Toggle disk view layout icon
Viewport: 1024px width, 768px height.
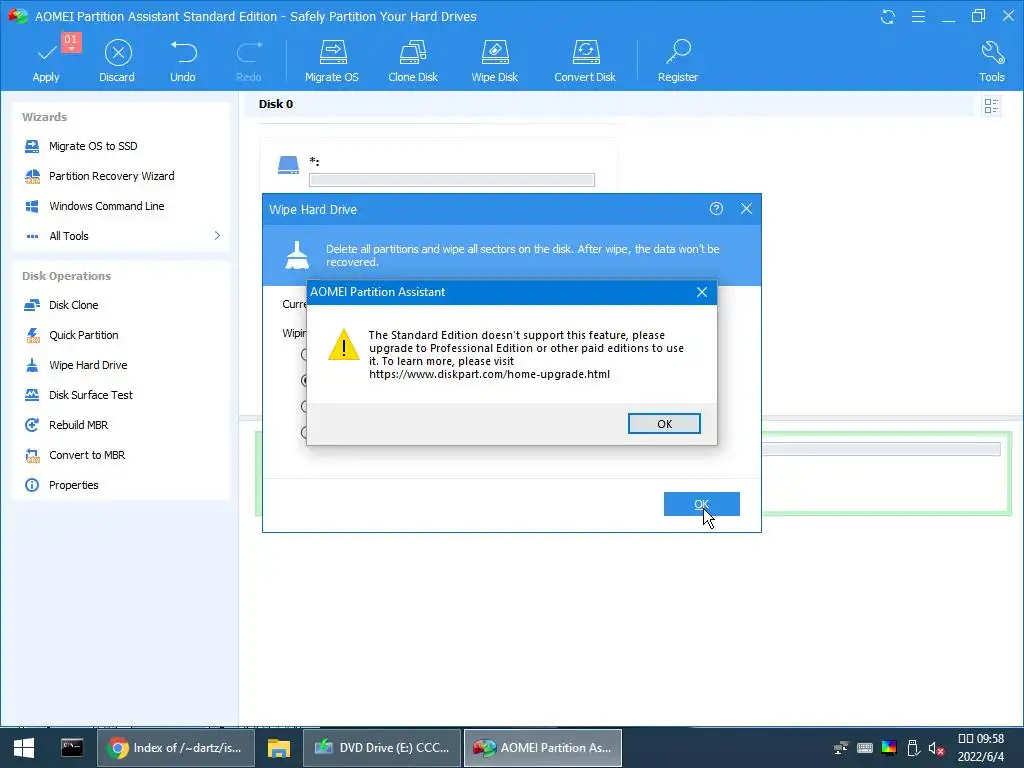[991, 106]
